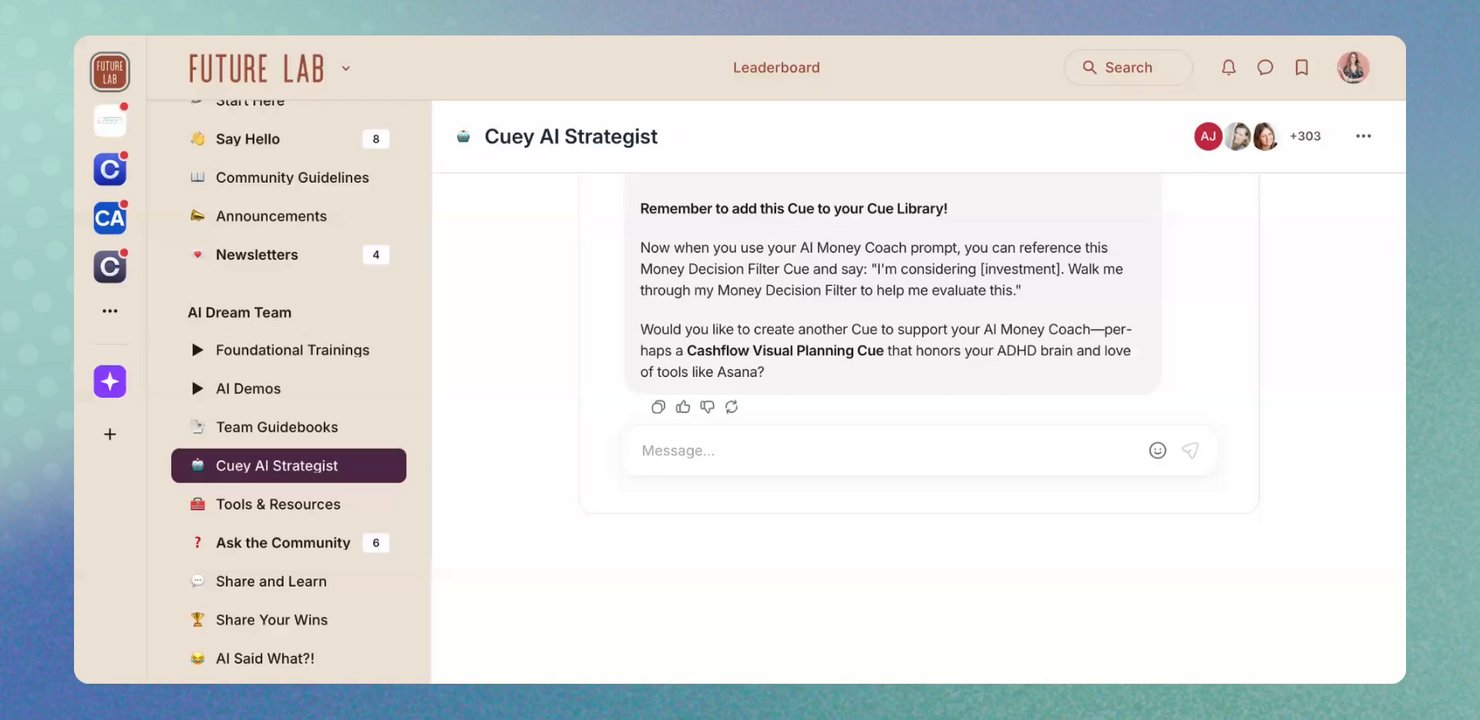The width and height of the screenshot is (1480, 720).
Task: Open the white community icon below Future Lab
Action: point(110,121)
